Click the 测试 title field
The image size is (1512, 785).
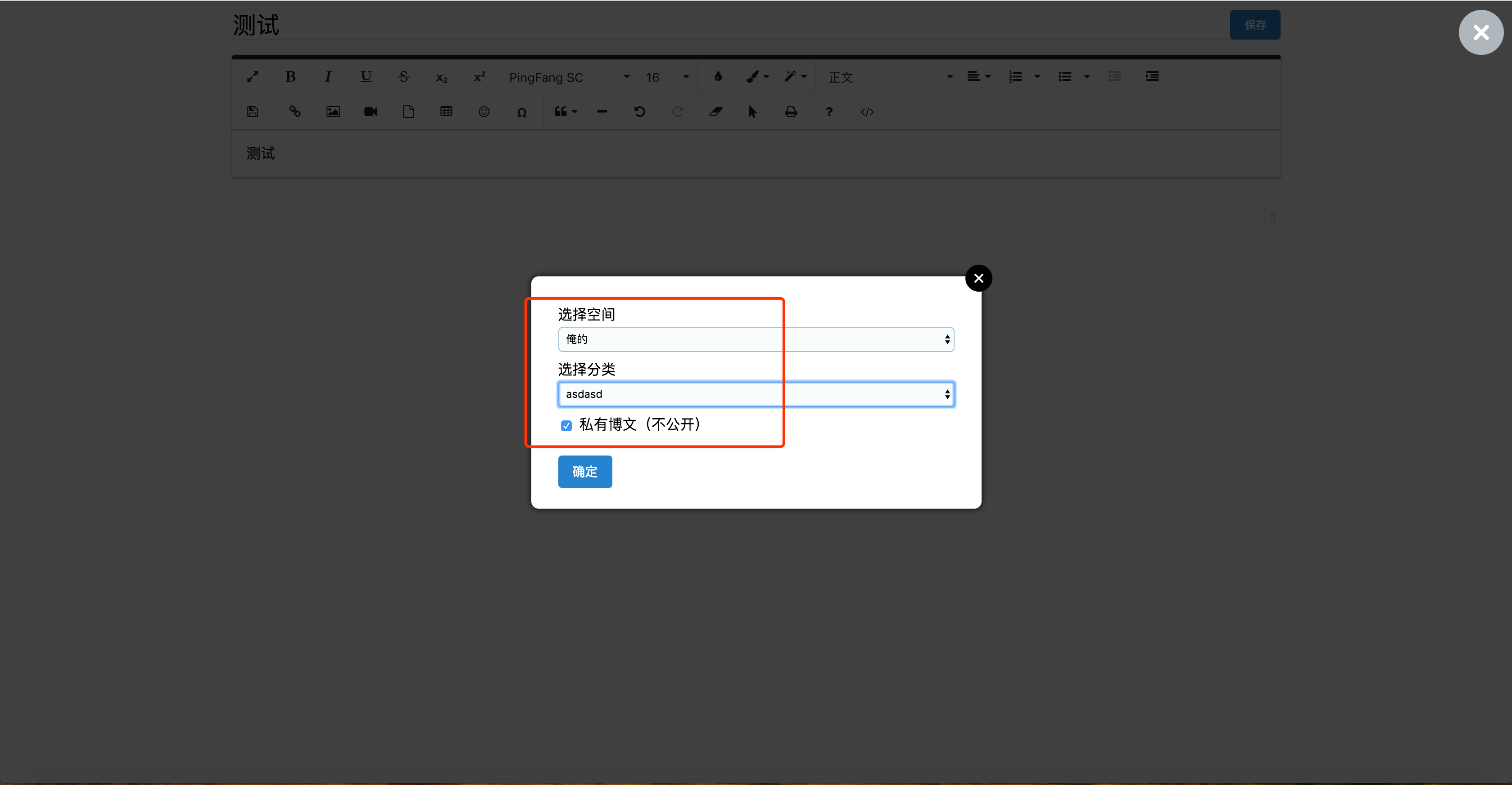728,25
